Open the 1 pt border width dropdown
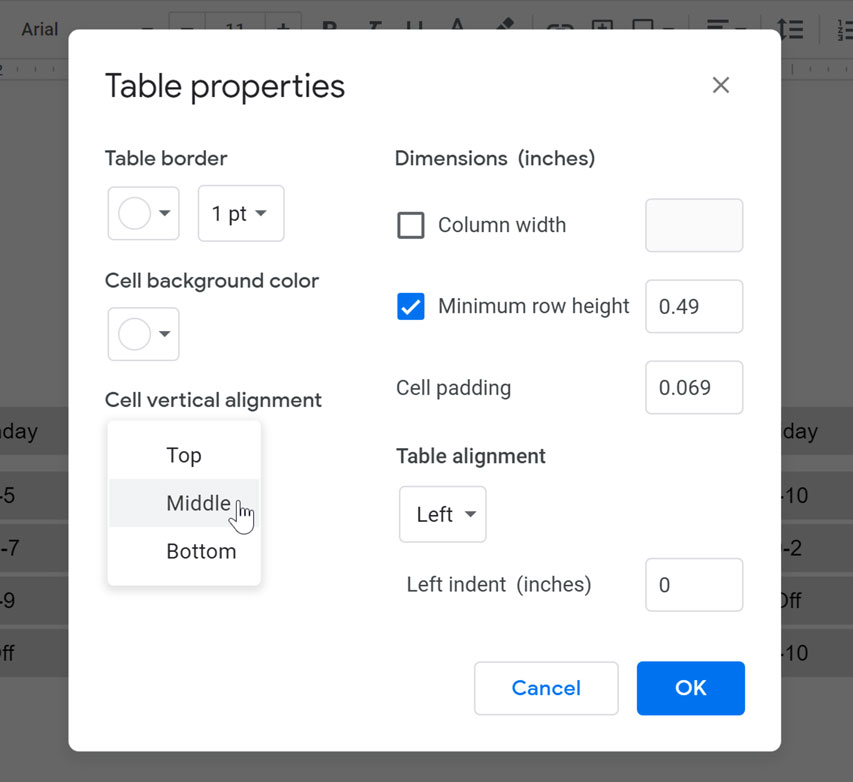The image size is (853, 782). [240, 213]
